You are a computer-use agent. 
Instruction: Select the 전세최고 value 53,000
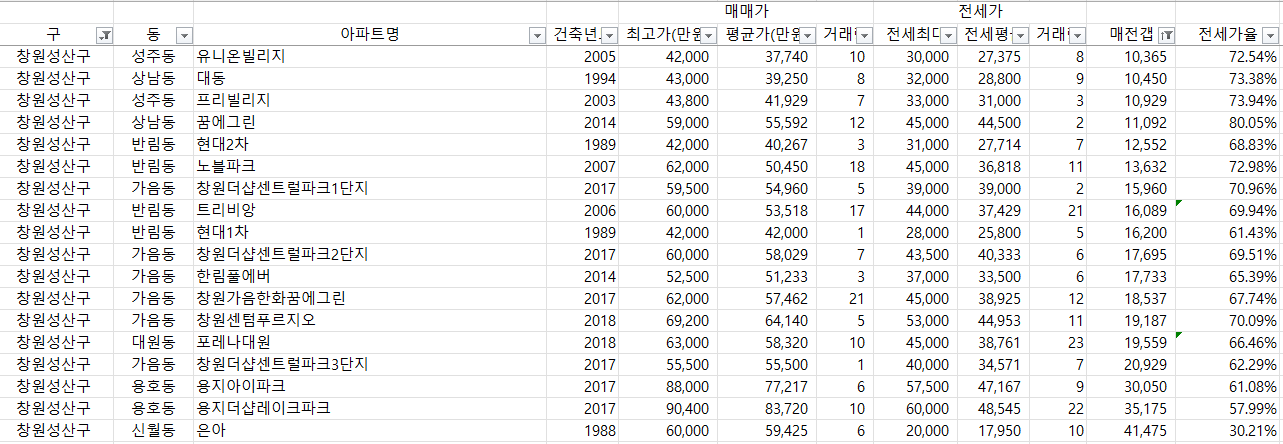click(x=916, y=319)
